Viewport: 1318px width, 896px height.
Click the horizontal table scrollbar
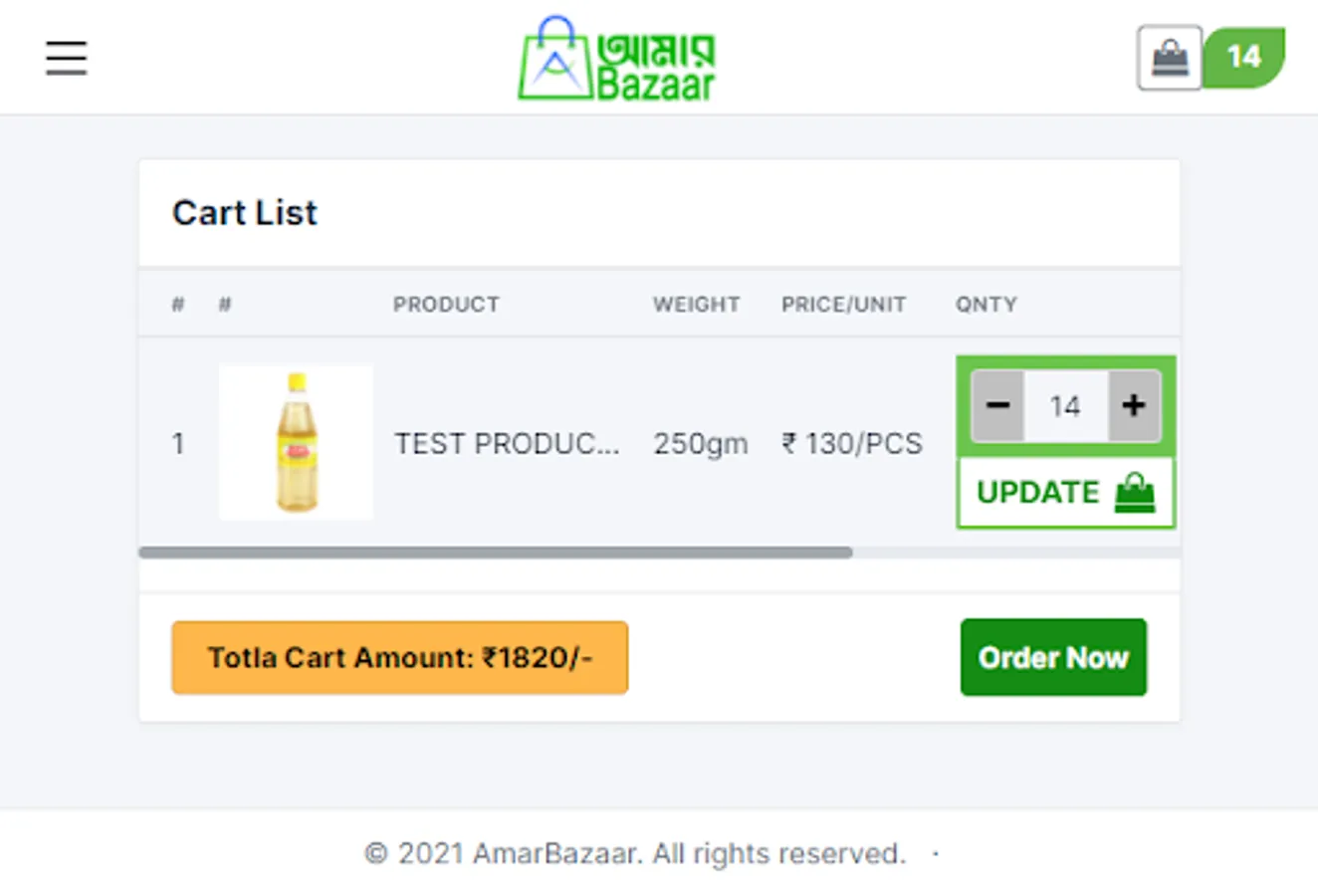pyautogui.click(x=496, y=553)
